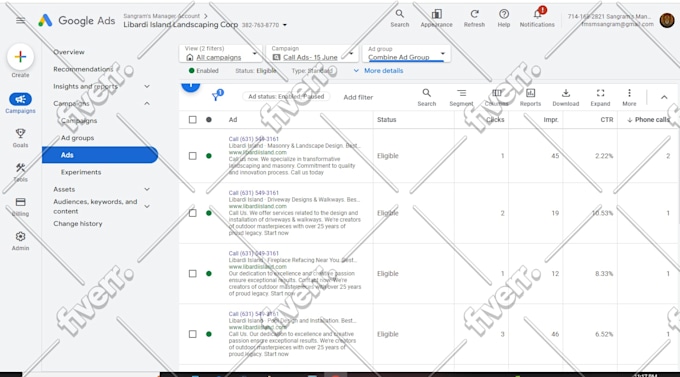This screenshot has height=377, width=680.
Task: Check the Driveway Designs & Walkways ad
Action: tap(193, 213)
